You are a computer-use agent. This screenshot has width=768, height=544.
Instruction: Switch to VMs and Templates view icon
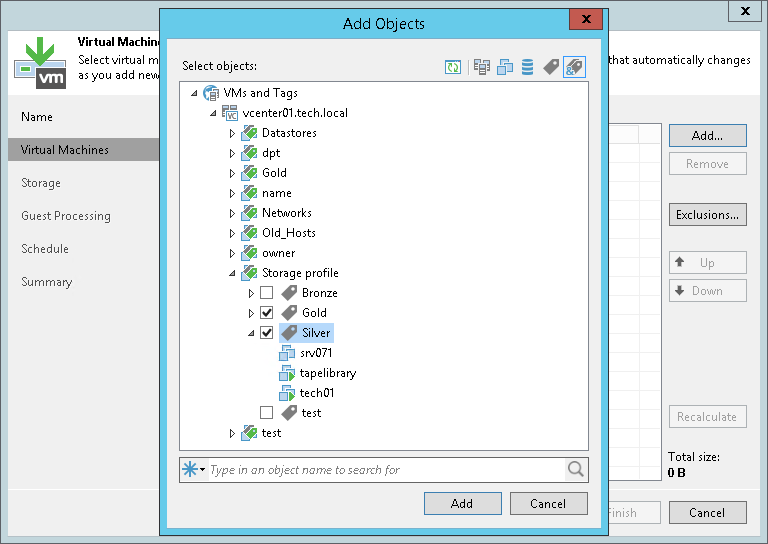(505, 67)
